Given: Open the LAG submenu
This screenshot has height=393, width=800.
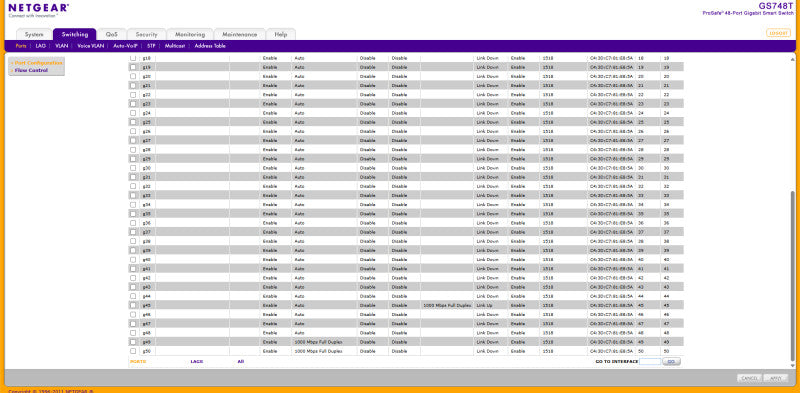Looking at the screenshot, I should pyautogui.click(x=41, y=46).
